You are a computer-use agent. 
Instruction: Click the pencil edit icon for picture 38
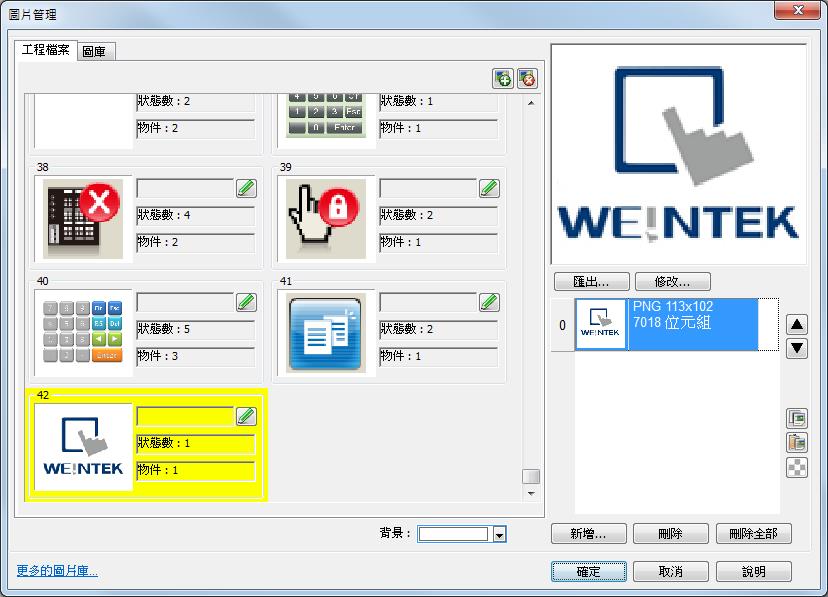tap(245, 188)
